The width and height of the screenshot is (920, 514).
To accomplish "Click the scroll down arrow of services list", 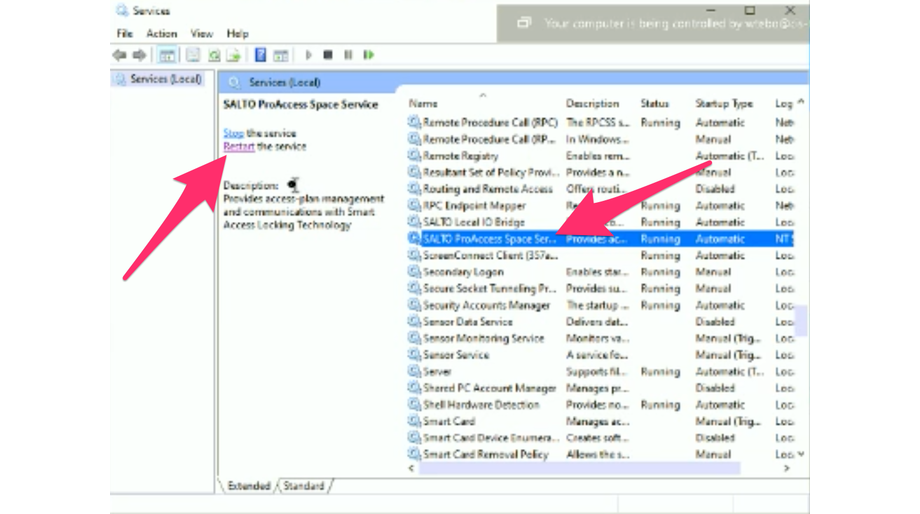I will (x=801, y=454).
